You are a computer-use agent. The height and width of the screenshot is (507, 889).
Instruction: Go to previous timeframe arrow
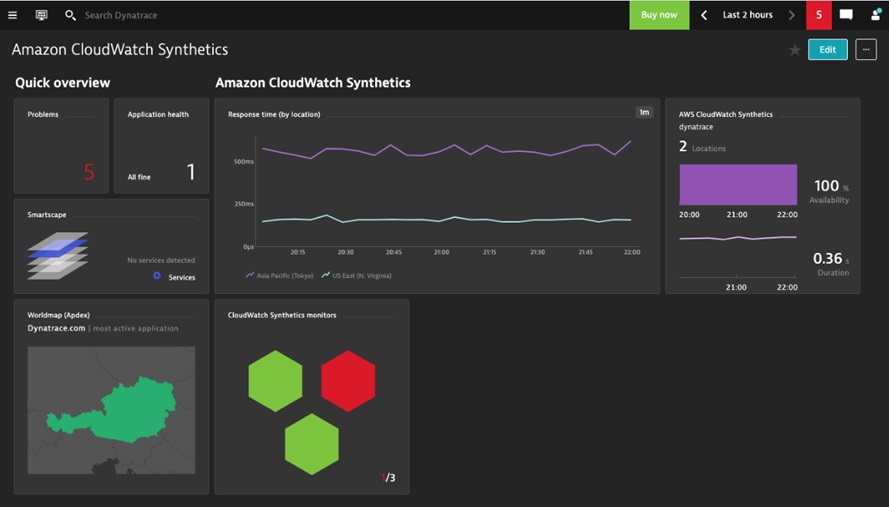point(704,15)
